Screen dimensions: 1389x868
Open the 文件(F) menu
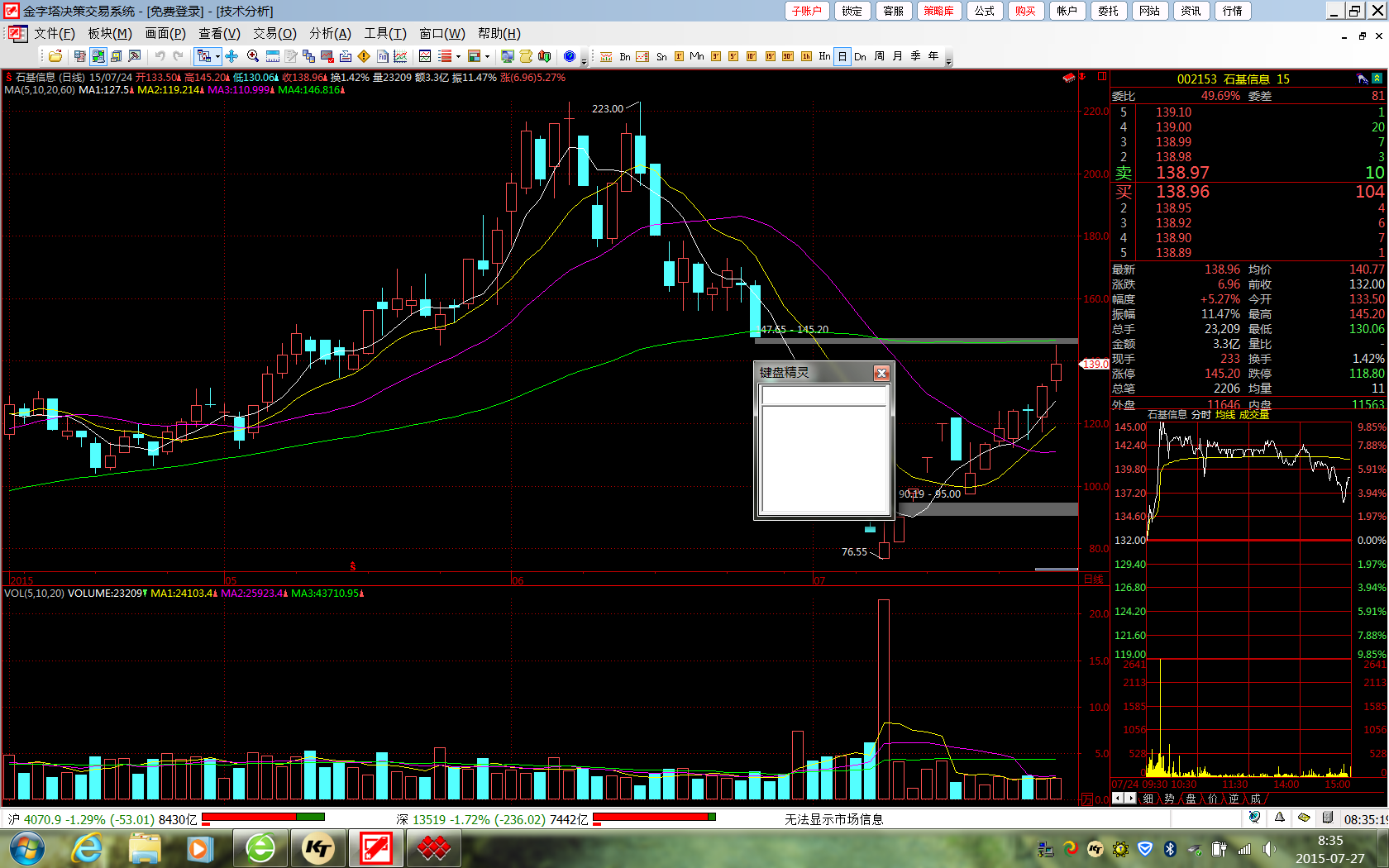(x=54, y=33)
